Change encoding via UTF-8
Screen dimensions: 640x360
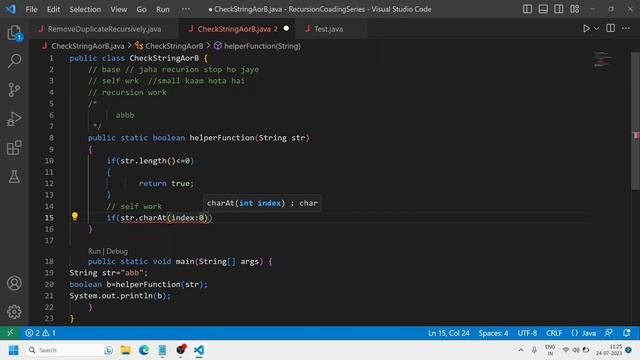527,333
